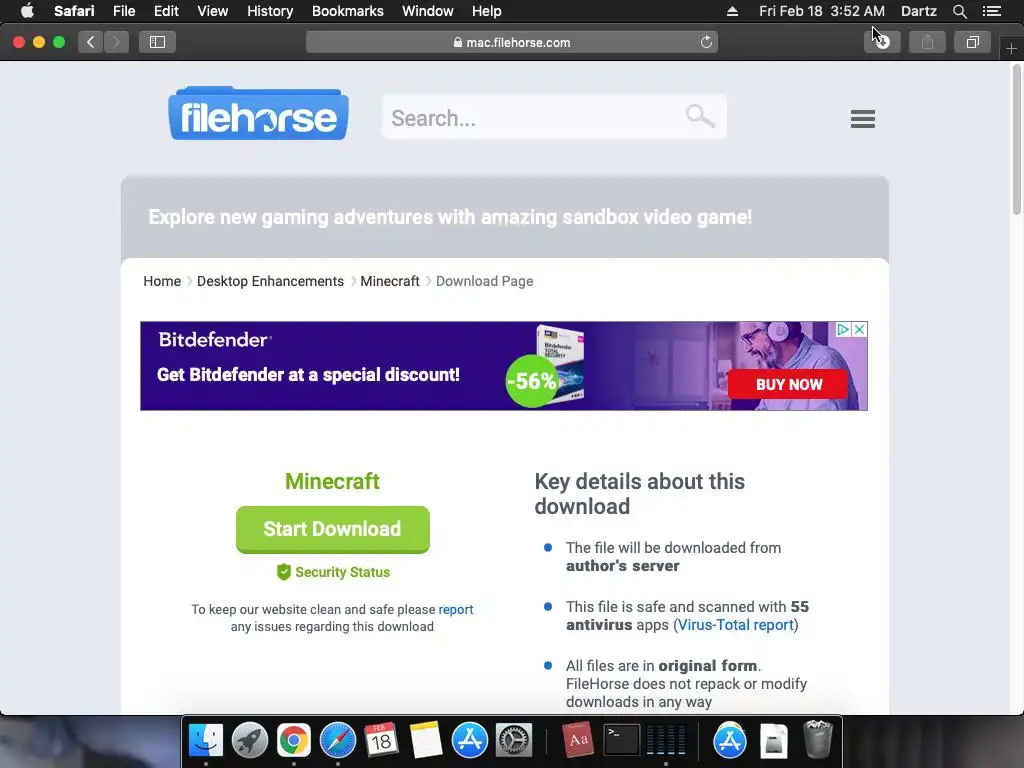Toggle the Safari sidebar button

coord(157,42)
